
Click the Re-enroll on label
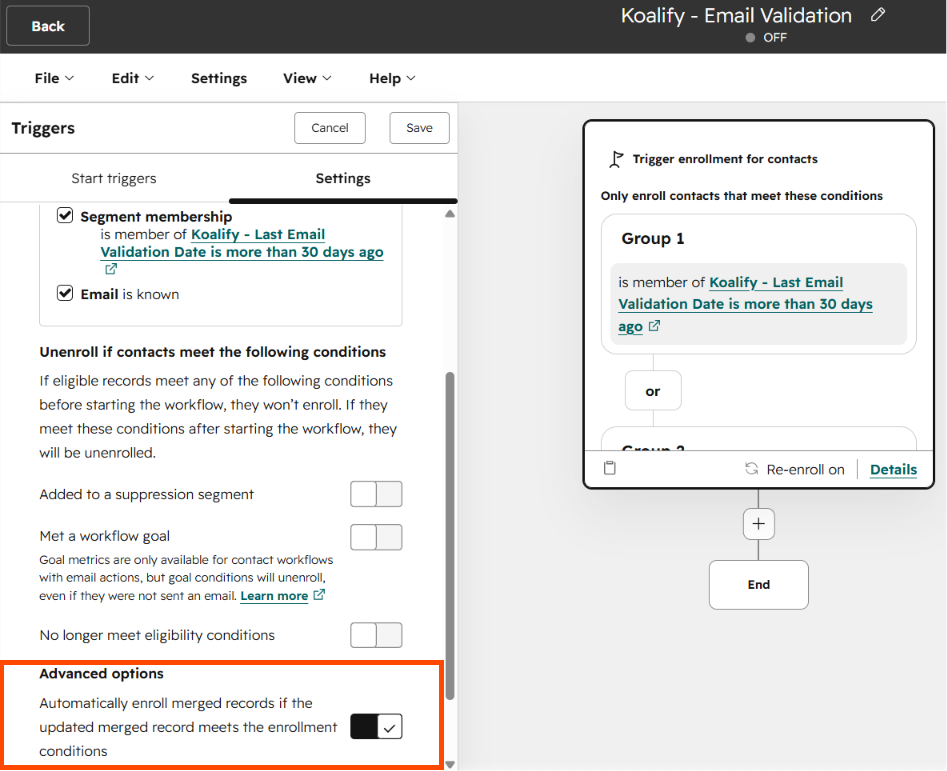point(805,469)
